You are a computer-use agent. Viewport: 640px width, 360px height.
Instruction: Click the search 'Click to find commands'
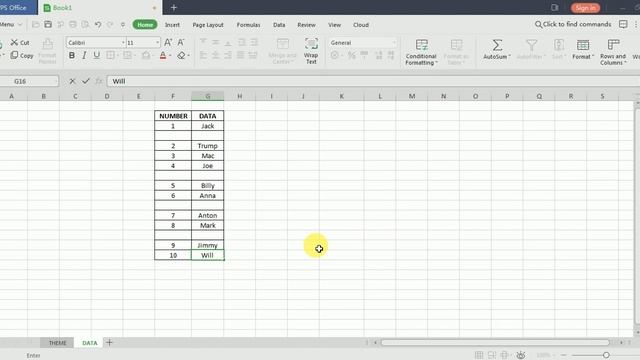click(573, 24)
